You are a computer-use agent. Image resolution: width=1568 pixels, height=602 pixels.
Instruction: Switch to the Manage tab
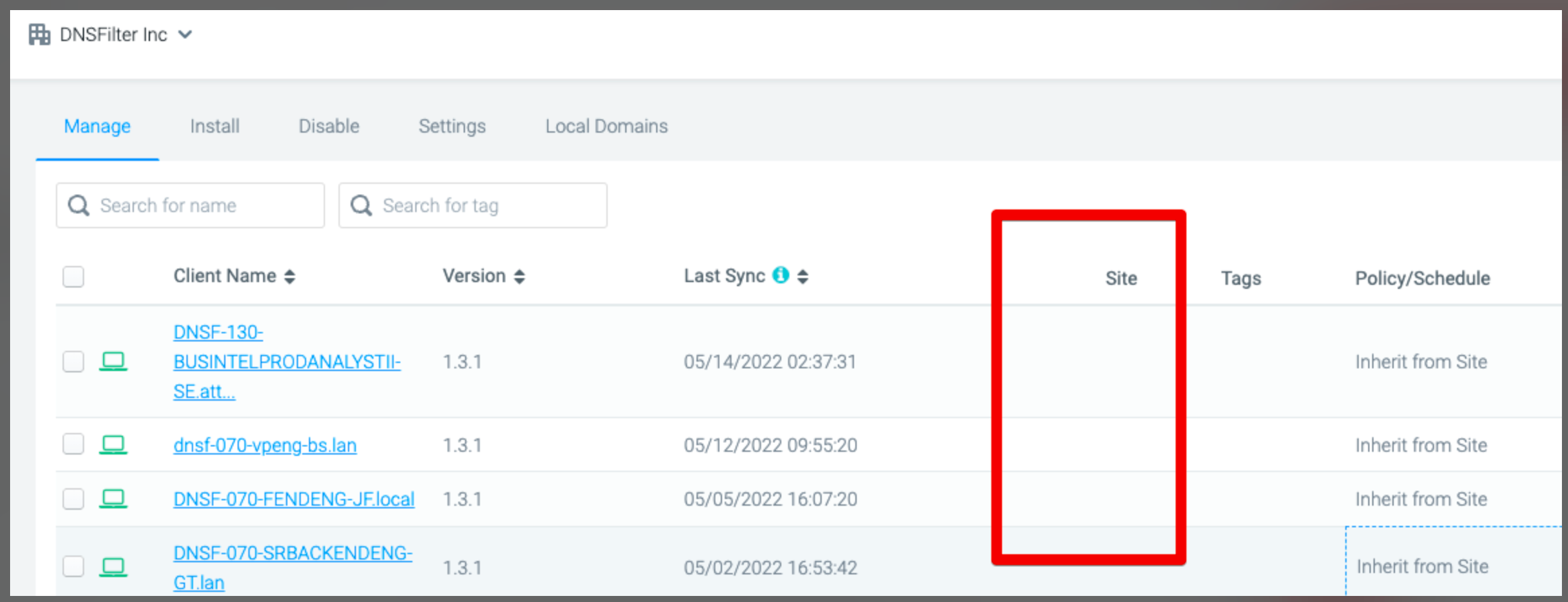(x=97, y=126)
